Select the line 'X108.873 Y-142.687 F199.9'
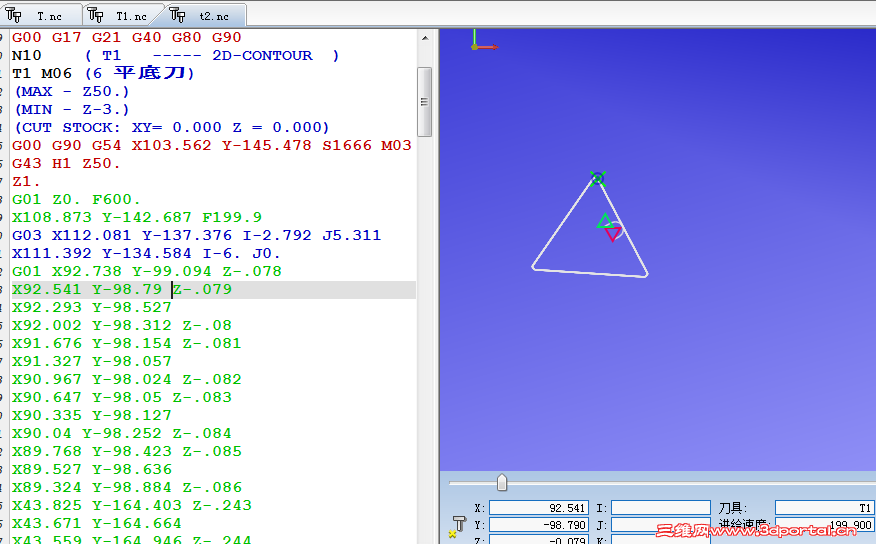 [137, 217]
